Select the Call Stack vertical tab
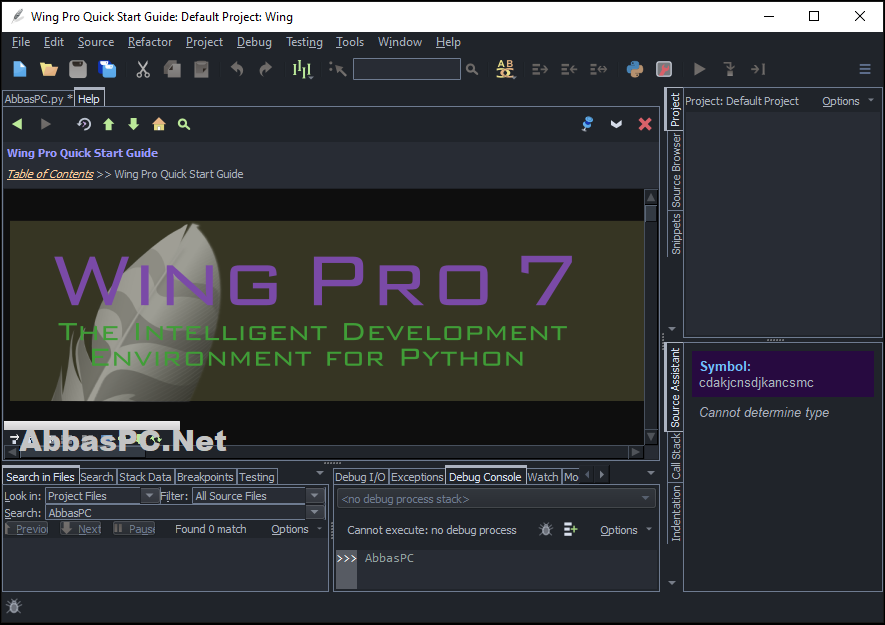 pyautogui.click(x=676, y=457)
